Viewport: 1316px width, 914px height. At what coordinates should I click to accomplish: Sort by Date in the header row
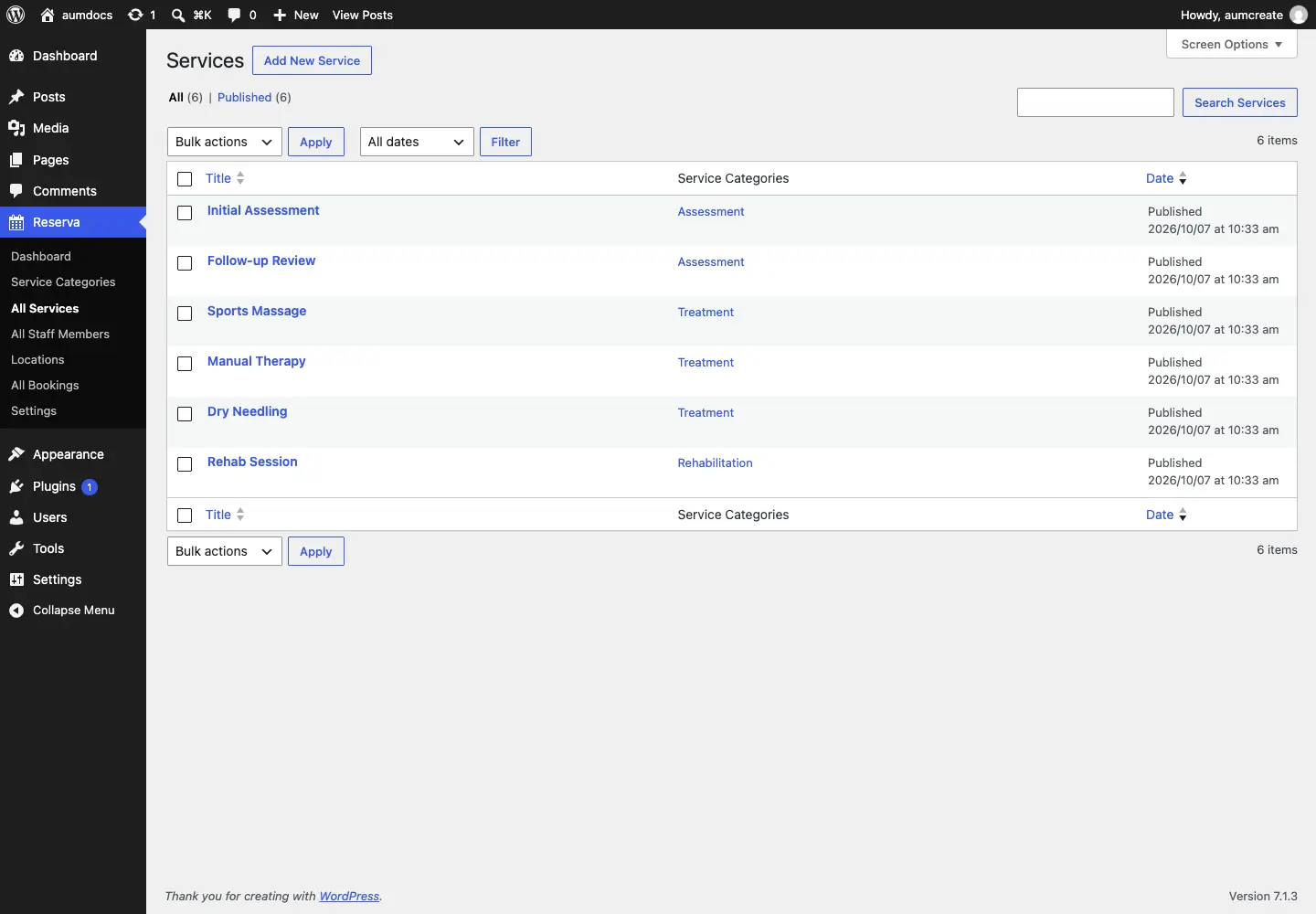(x=1166, y=178)
